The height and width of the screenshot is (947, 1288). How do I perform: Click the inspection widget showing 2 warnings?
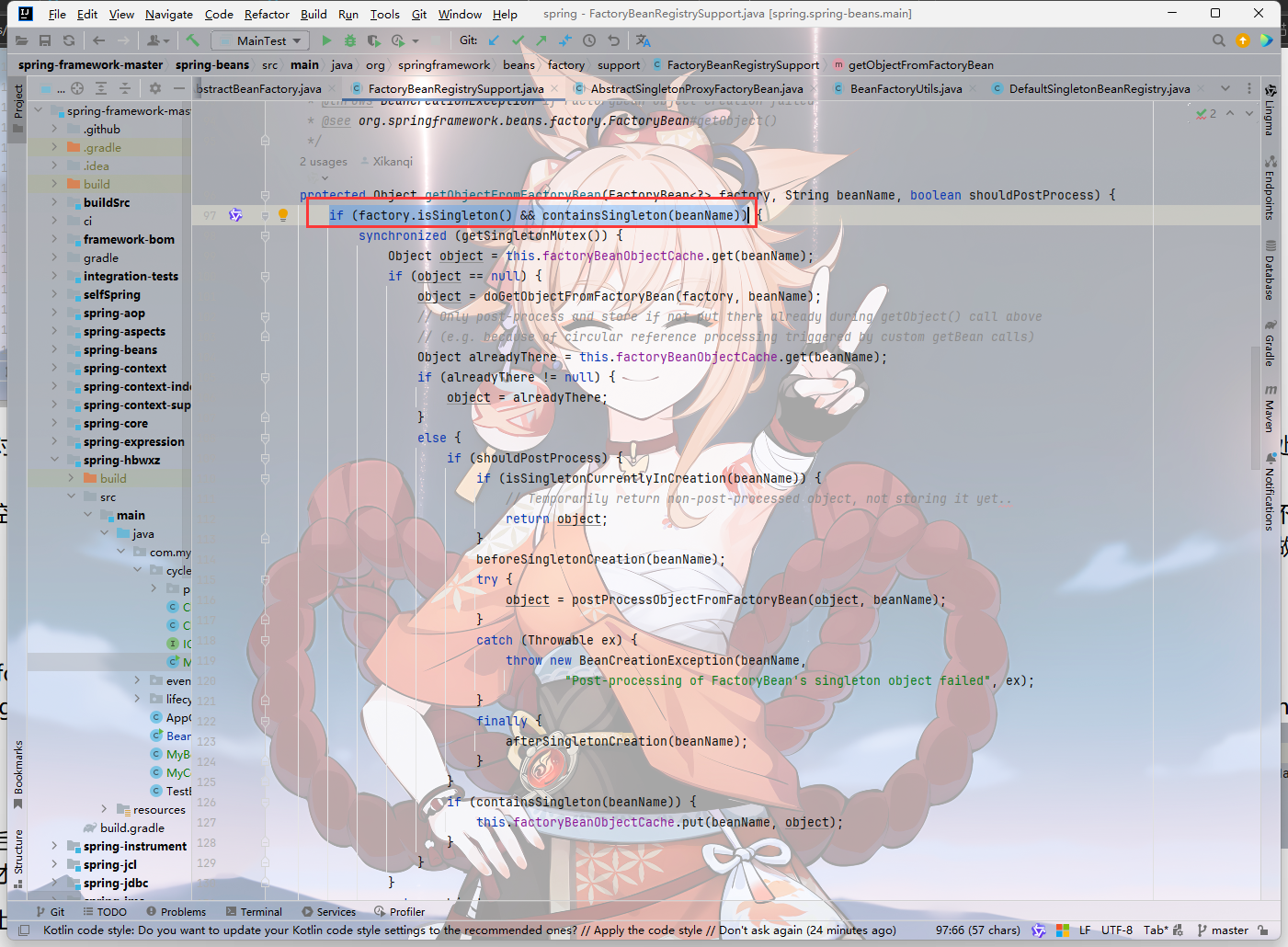point(1206,113)
